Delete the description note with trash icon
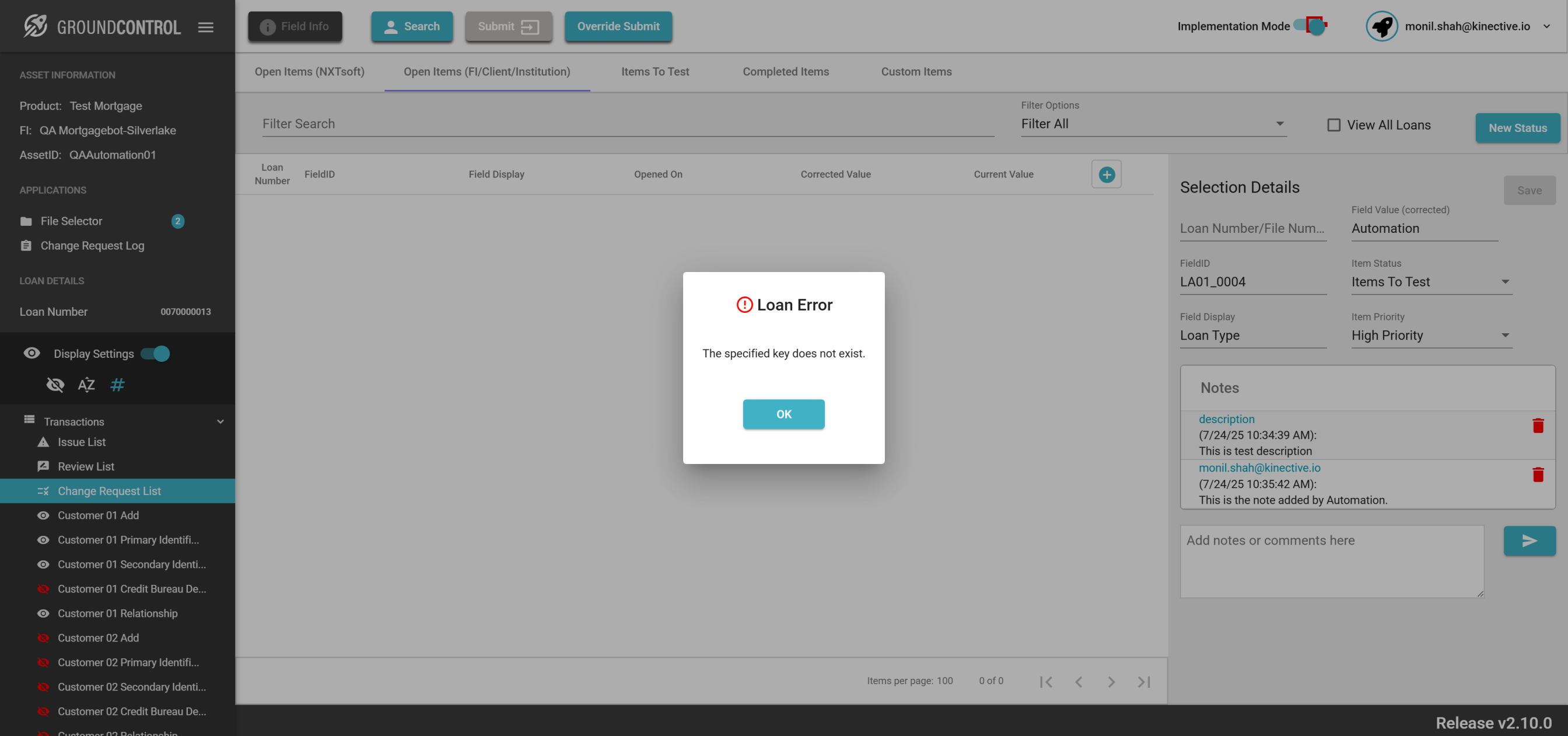Image resolution: width=1568 pixels, height=736 pixels. coord(1538,425)
